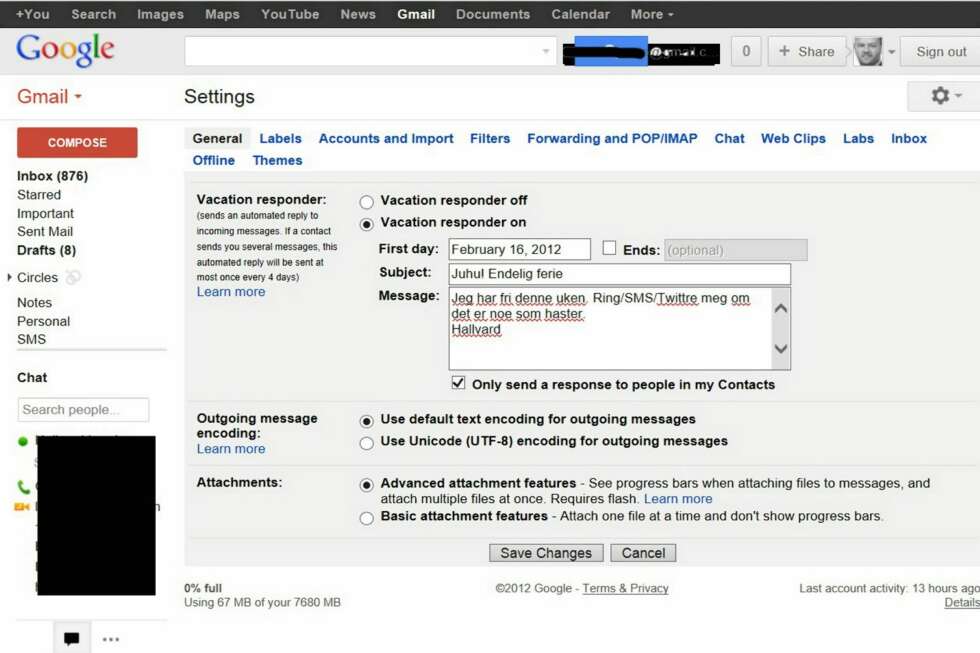Open the Themes tab

point(278,161)
